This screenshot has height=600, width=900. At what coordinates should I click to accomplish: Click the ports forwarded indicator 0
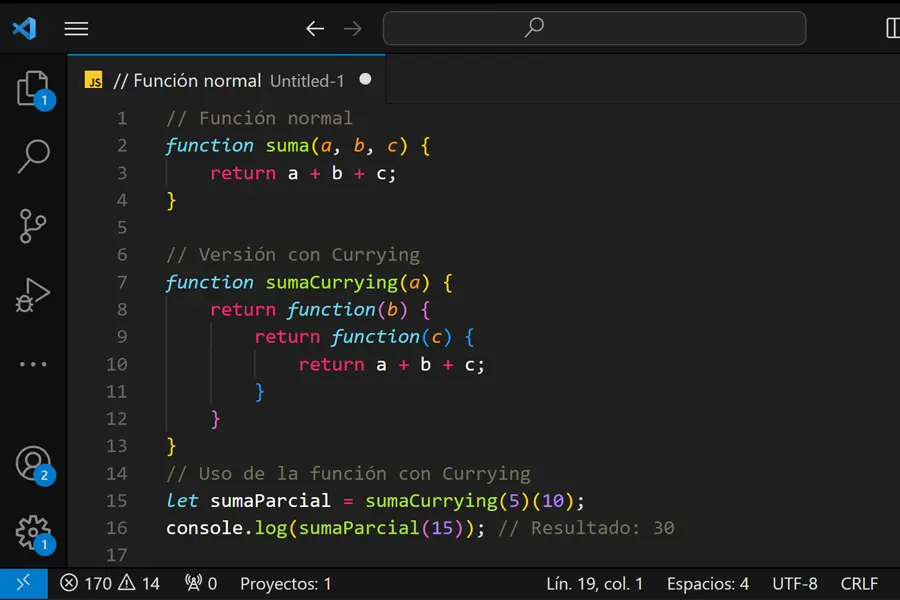(201, 584)
